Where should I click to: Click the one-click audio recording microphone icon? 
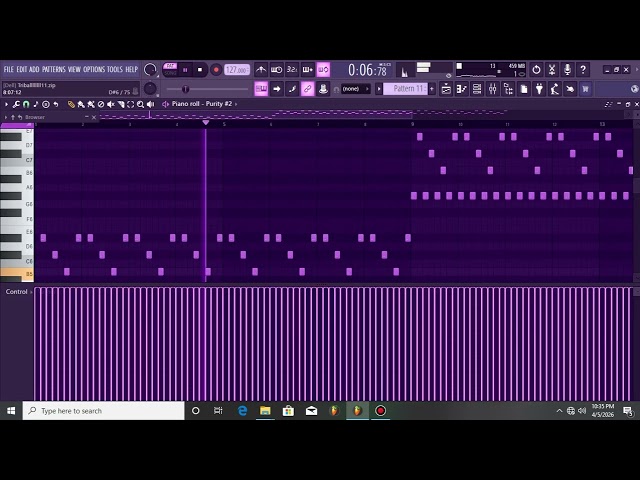click(x=567, y=70)
